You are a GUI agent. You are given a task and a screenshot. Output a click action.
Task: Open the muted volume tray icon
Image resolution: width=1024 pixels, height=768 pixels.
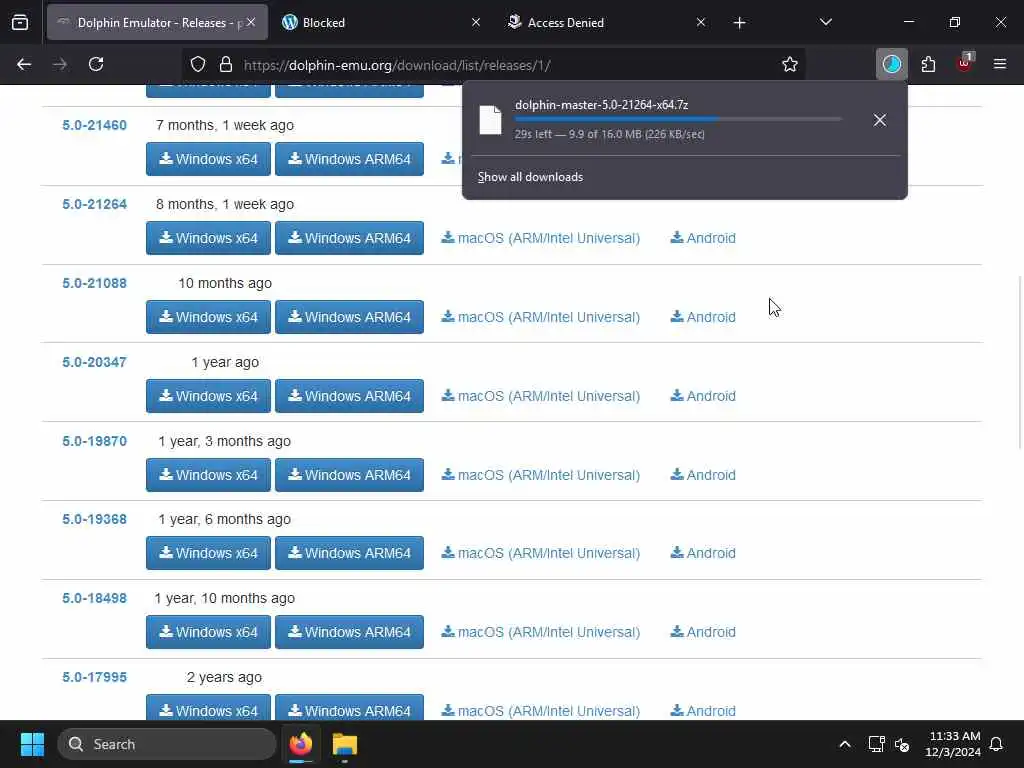click(902, 744)
